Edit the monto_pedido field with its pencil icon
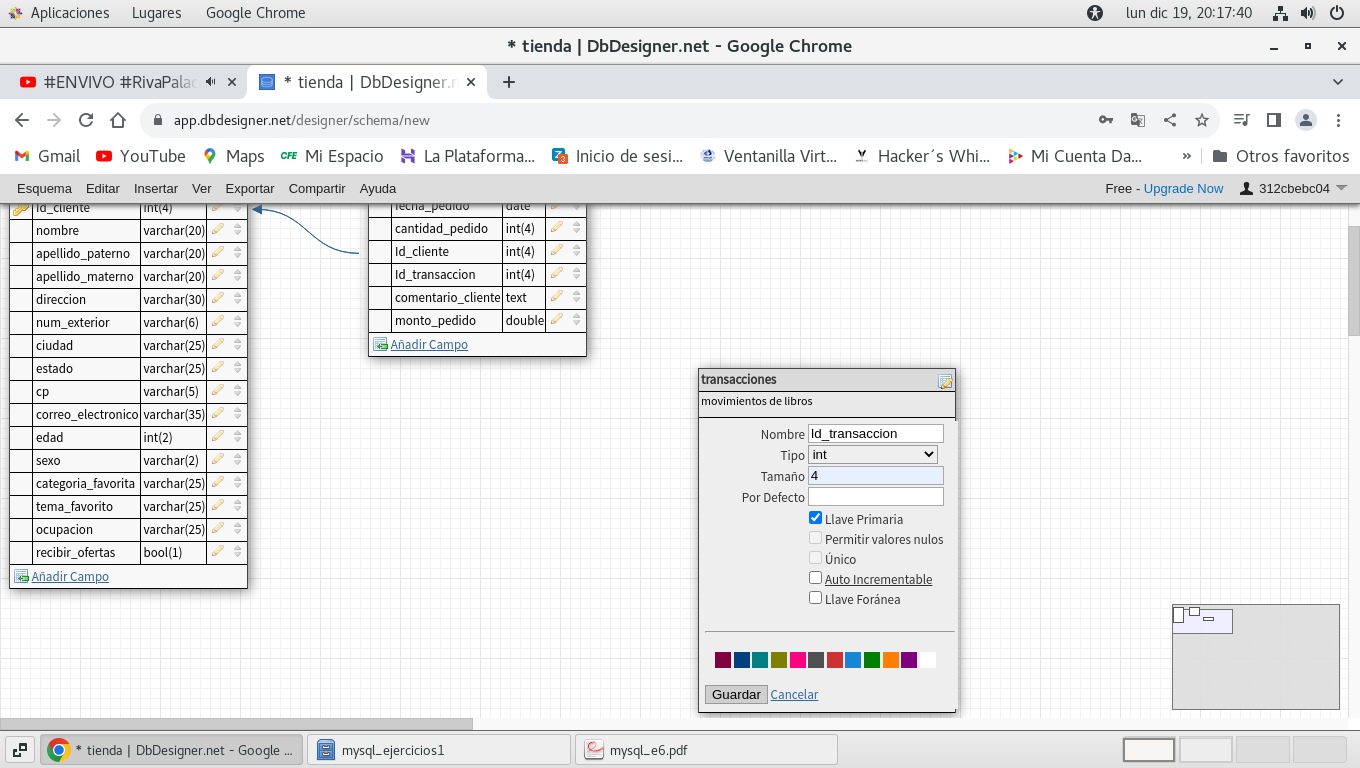Viewport: 1360px width, 768px height. click(x=557, y=320)
